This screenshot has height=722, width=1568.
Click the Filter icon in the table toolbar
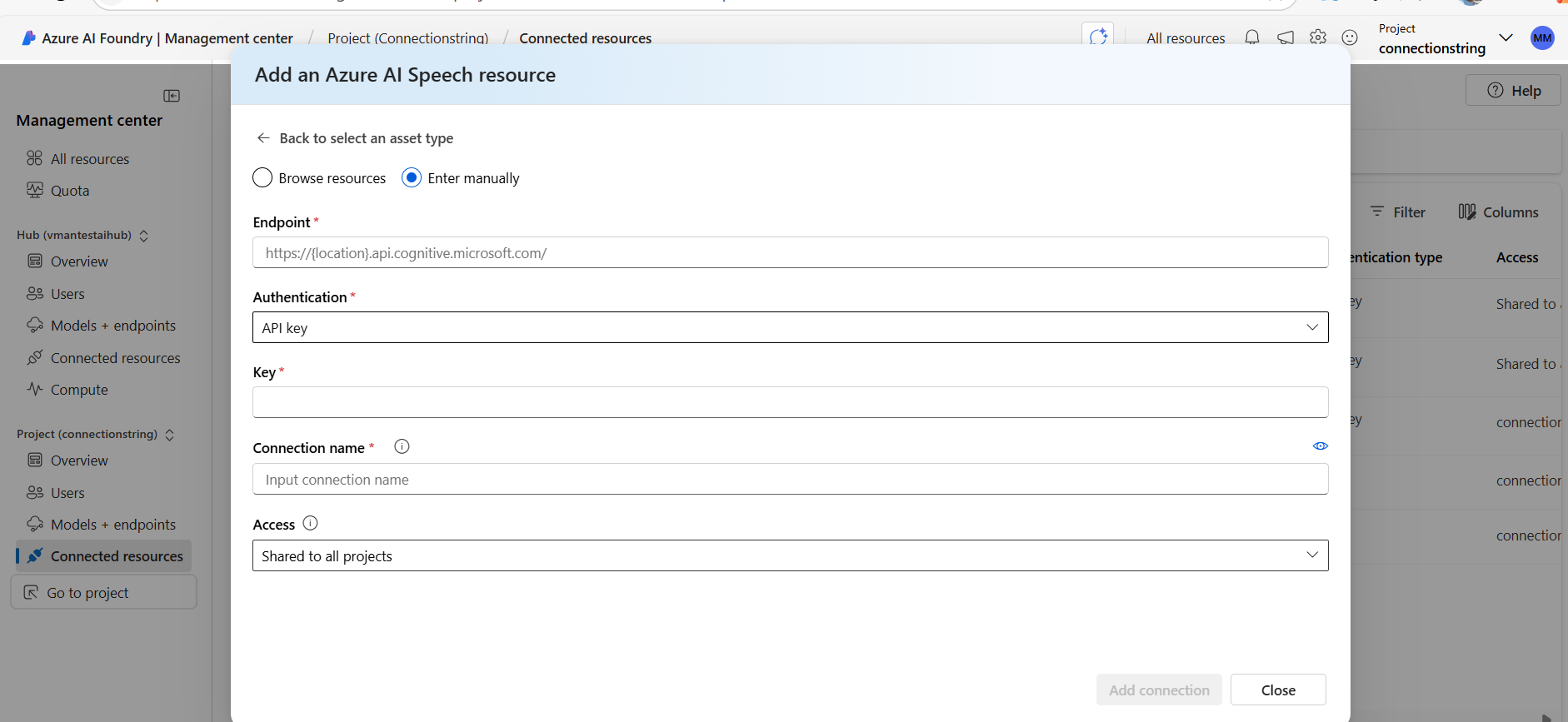coord(1377,212)
